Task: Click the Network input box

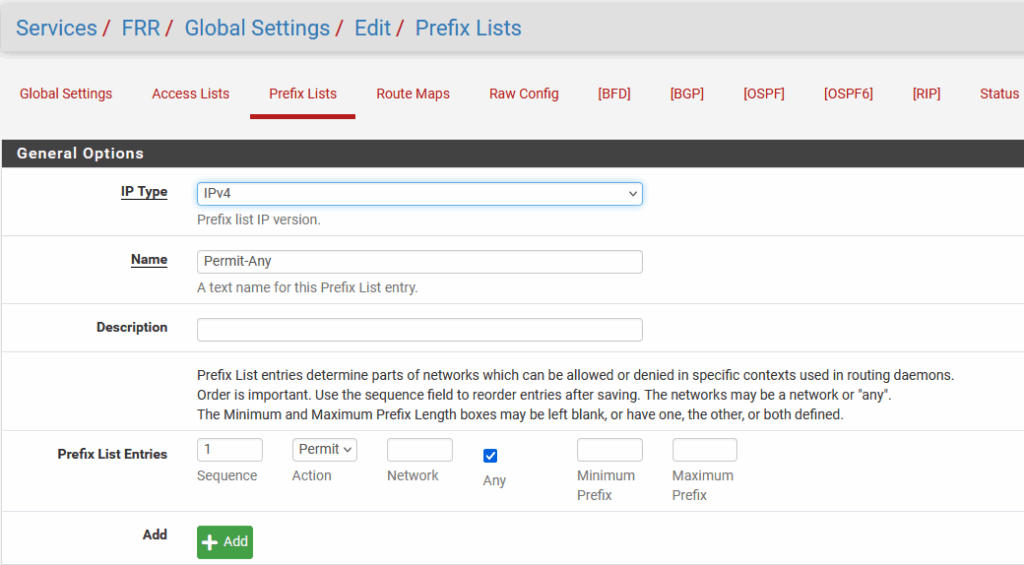Action: (x=420, y=450)
